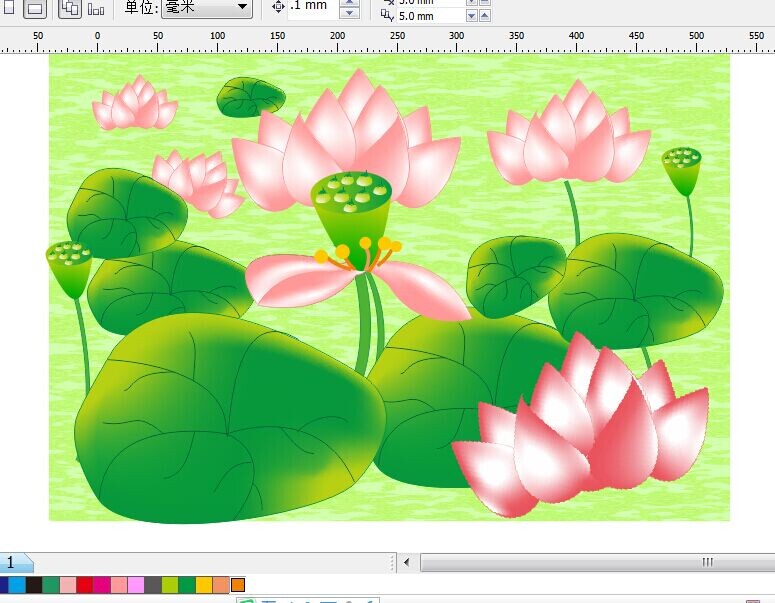Select landscape page orientation icon
775x603 pixels.
coord(34,9)
